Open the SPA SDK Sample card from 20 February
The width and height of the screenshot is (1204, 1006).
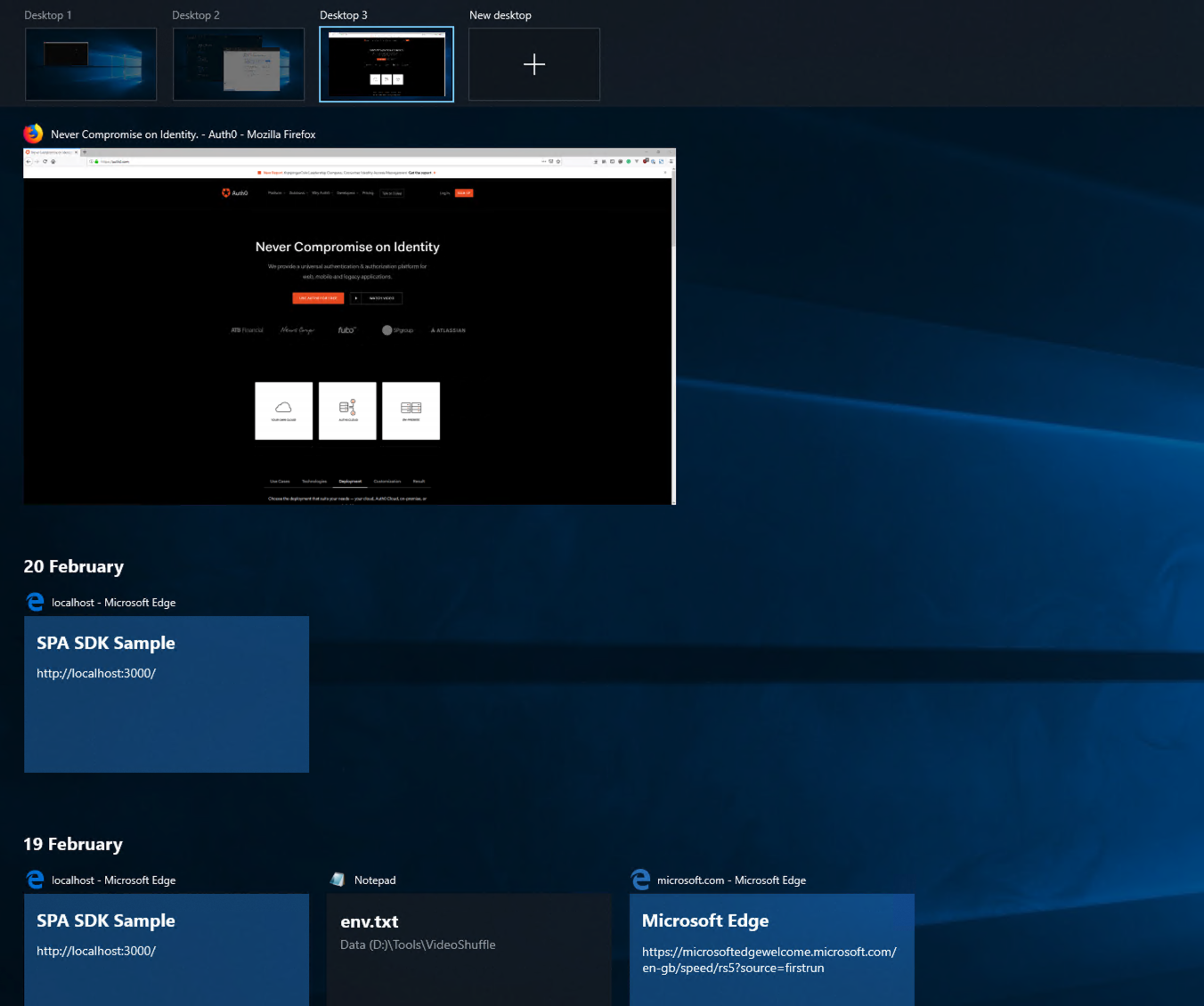(167, 694)
